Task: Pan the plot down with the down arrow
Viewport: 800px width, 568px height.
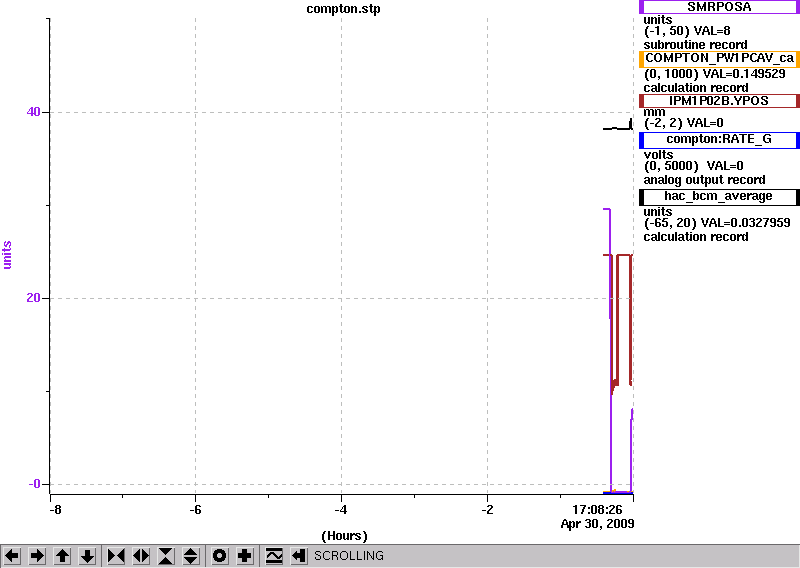Action: tap(87, 555)
